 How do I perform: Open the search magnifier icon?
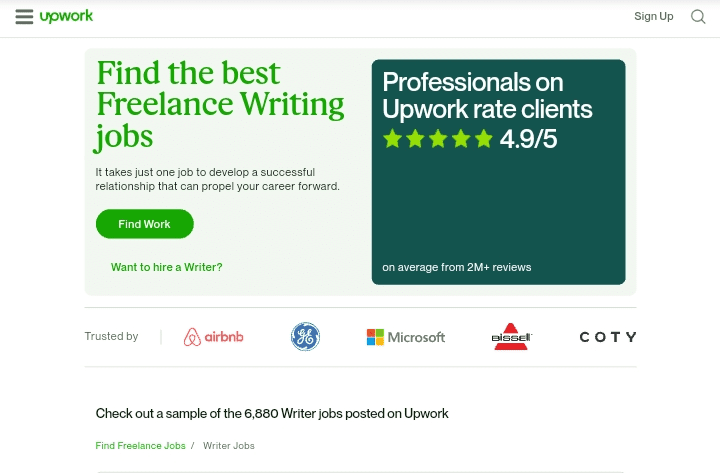(698, 17)
